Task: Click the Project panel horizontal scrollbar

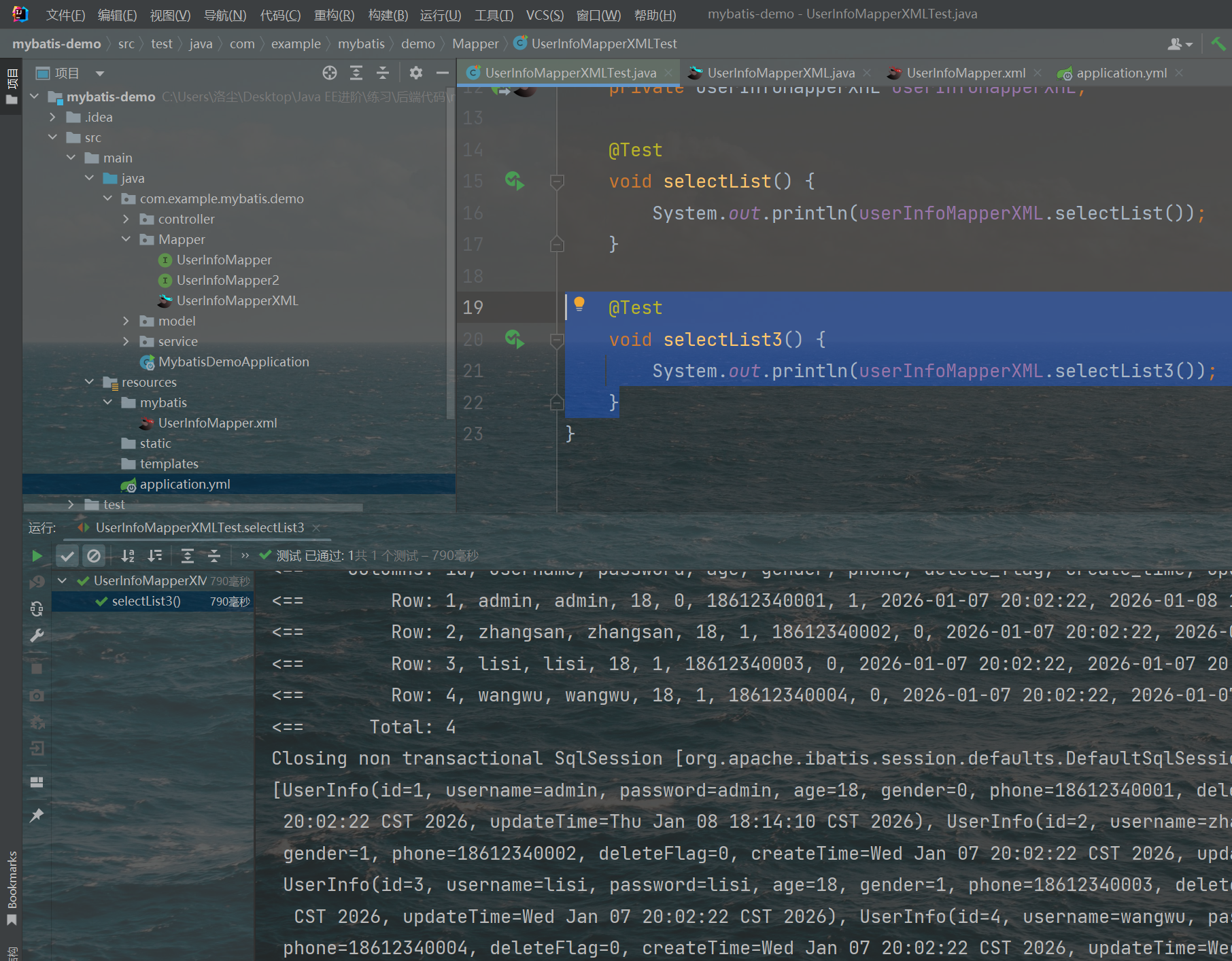Action: pyautogui.click(x=193, y=507)
